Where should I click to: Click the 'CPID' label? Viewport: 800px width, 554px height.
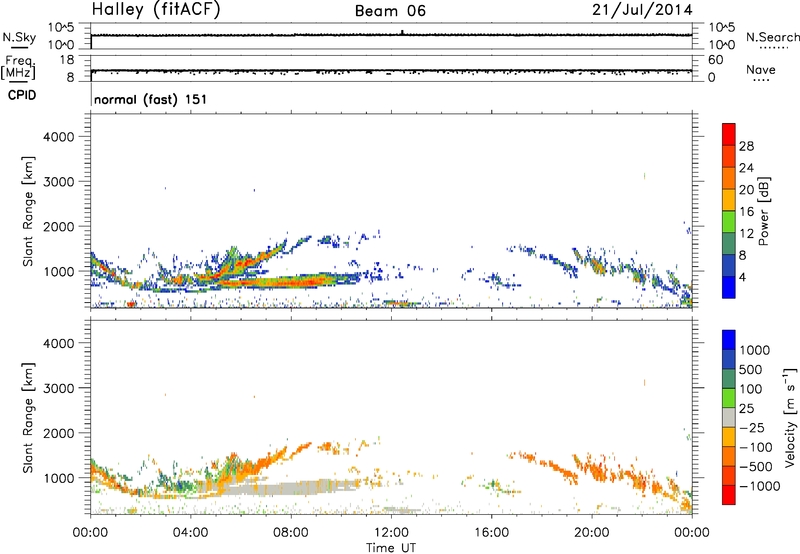click(22, 95)
